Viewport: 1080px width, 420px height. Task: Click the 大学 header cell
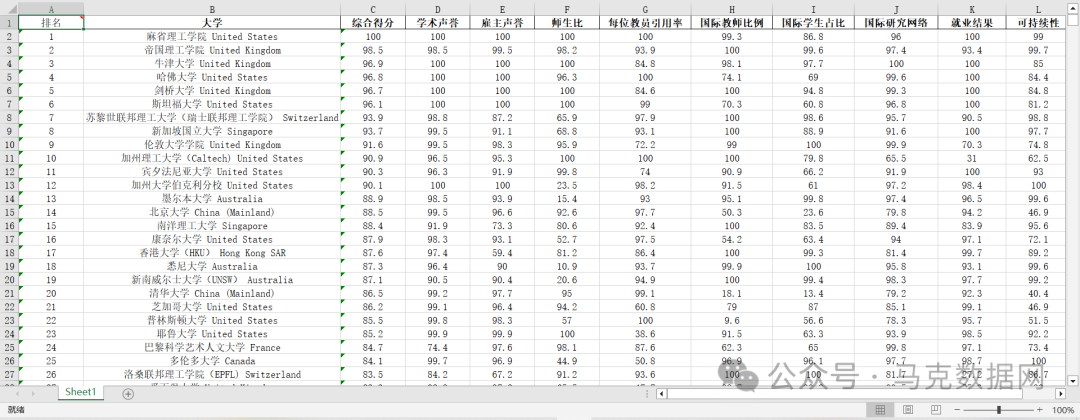click(212, 23)
